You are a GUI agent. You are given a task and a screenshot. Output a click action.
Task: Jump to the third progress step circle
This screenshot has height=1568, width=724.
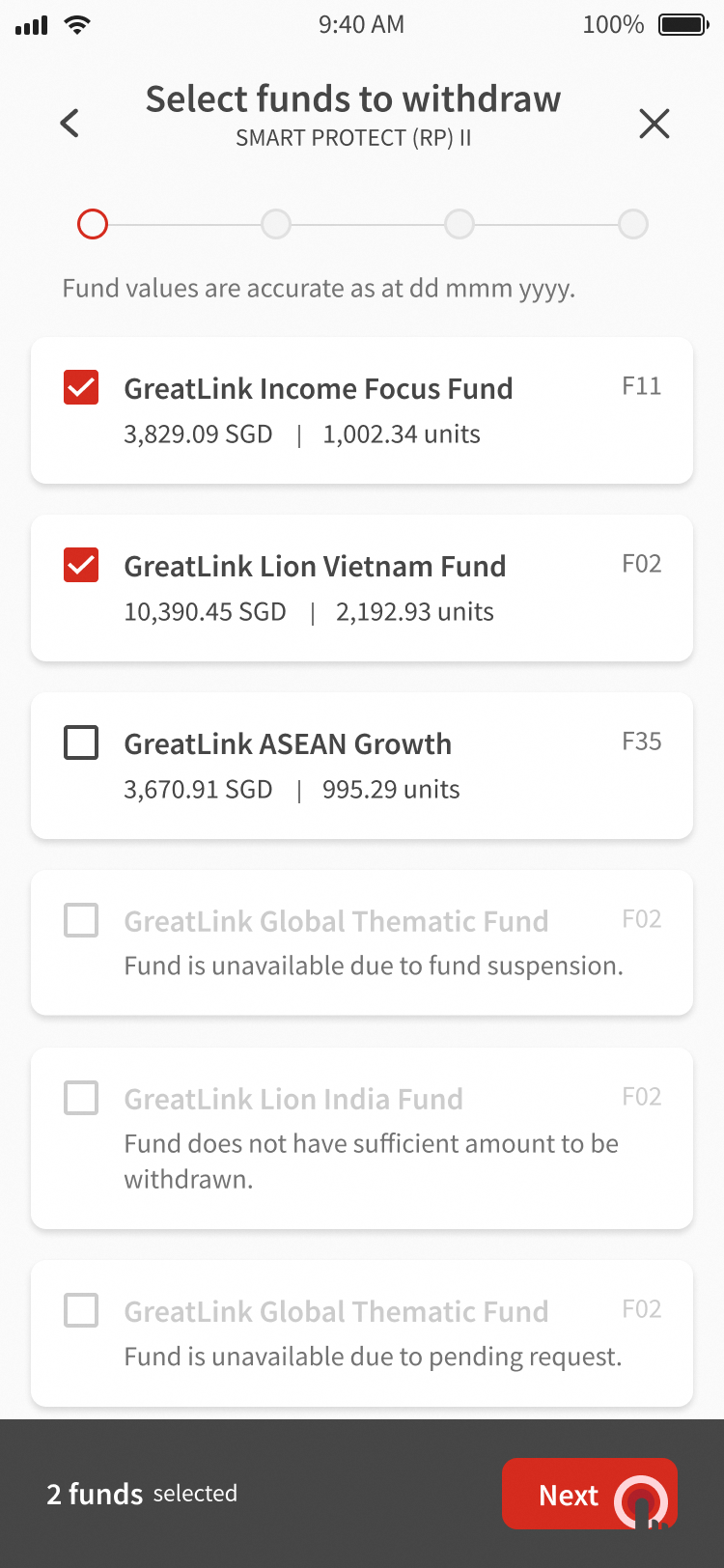pyautogui.click(x=459, y=224)
